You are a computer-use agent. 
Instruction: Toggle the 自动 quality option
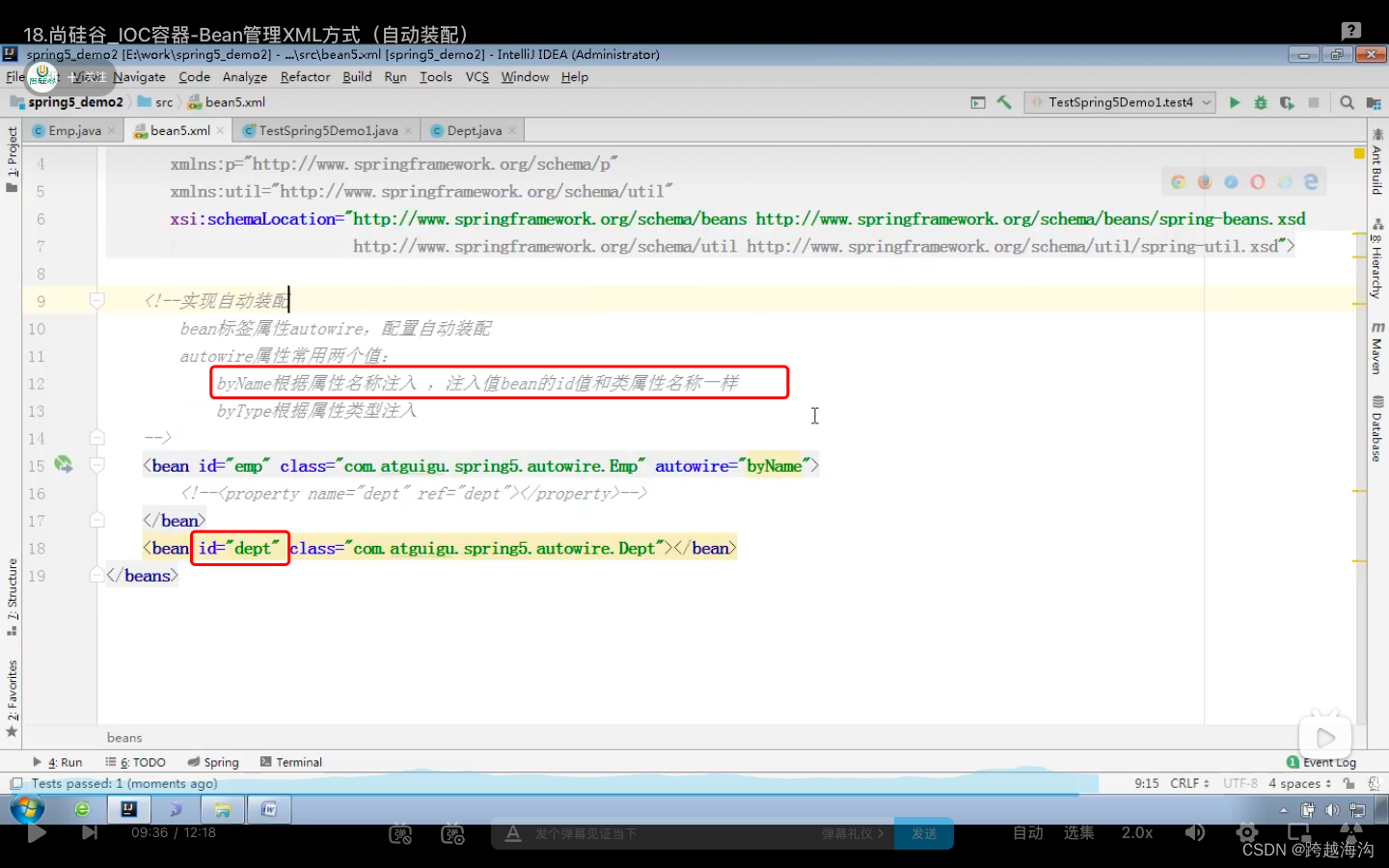point(1027,832)
